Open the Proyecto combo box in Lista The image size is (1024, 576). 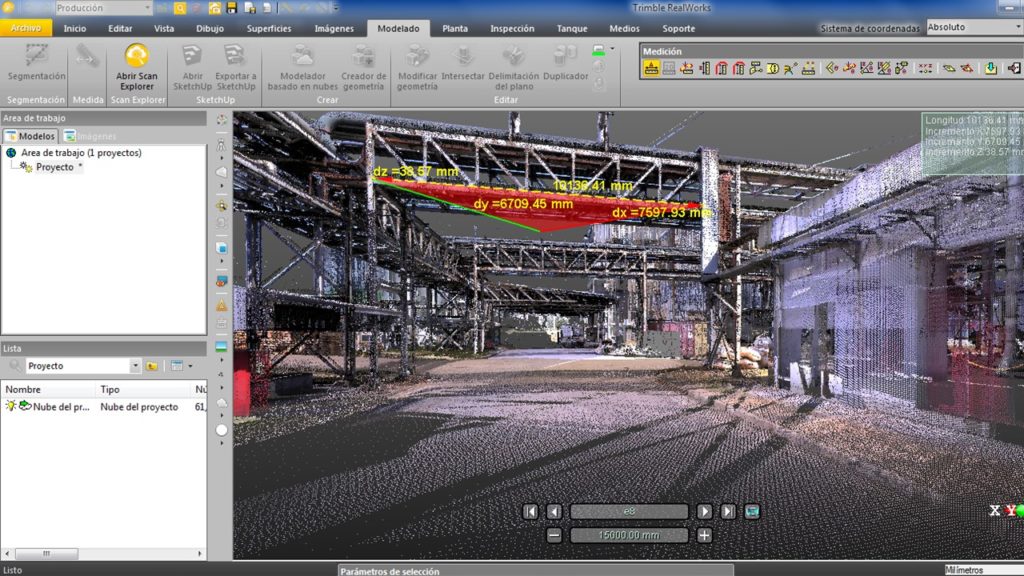[x=84, y=366]
